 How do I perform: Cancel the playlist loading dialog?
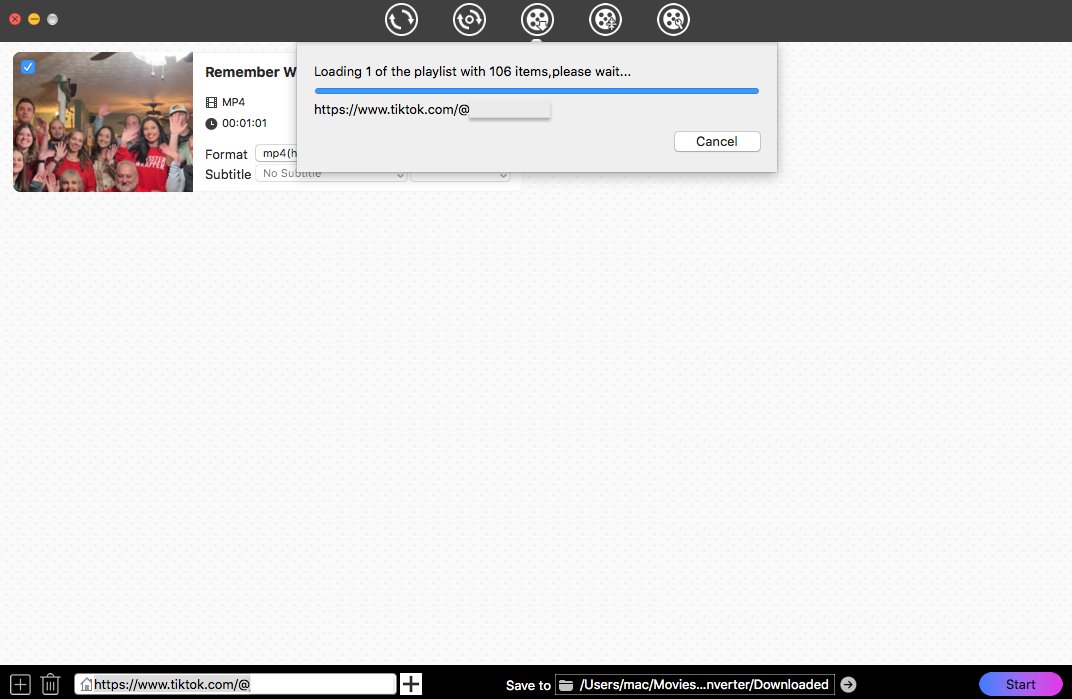[717, 142]
